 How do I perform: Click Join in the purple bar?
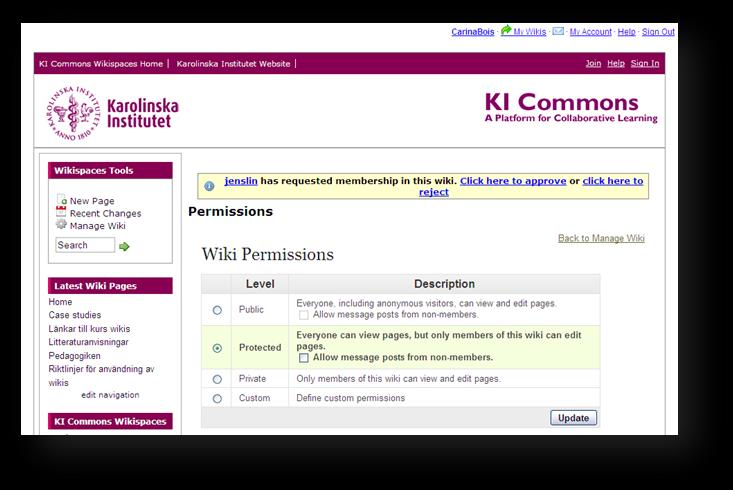point(593,63)
